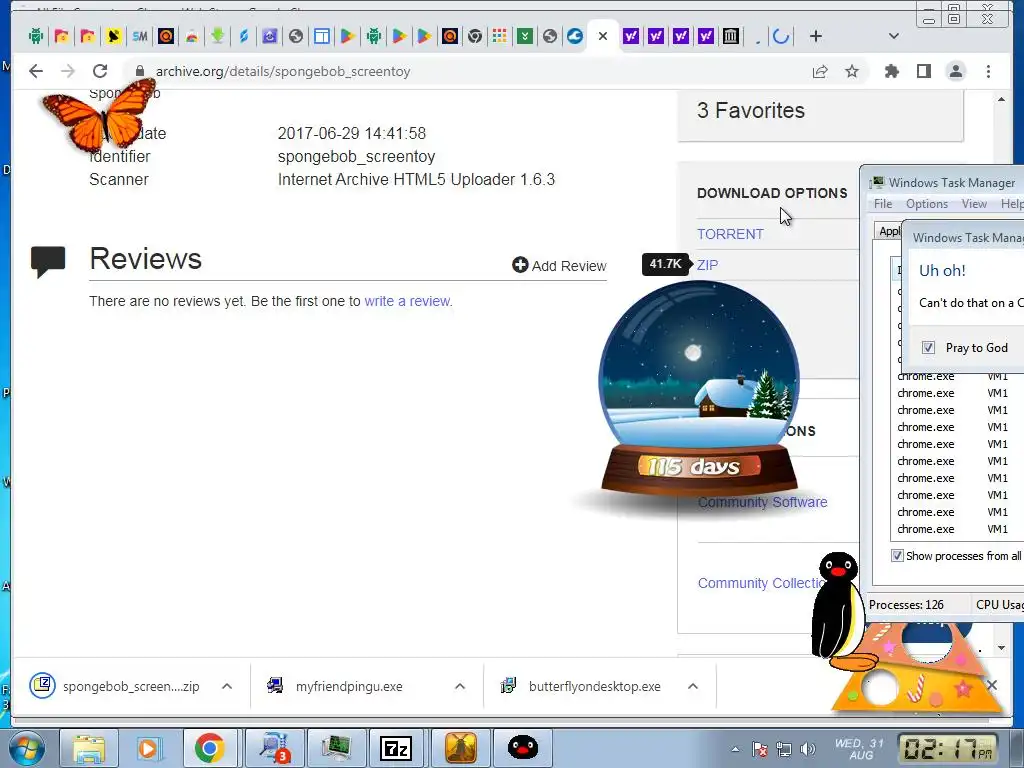
Task: Close the current tab with the X
Action: [x=603, y=37]
